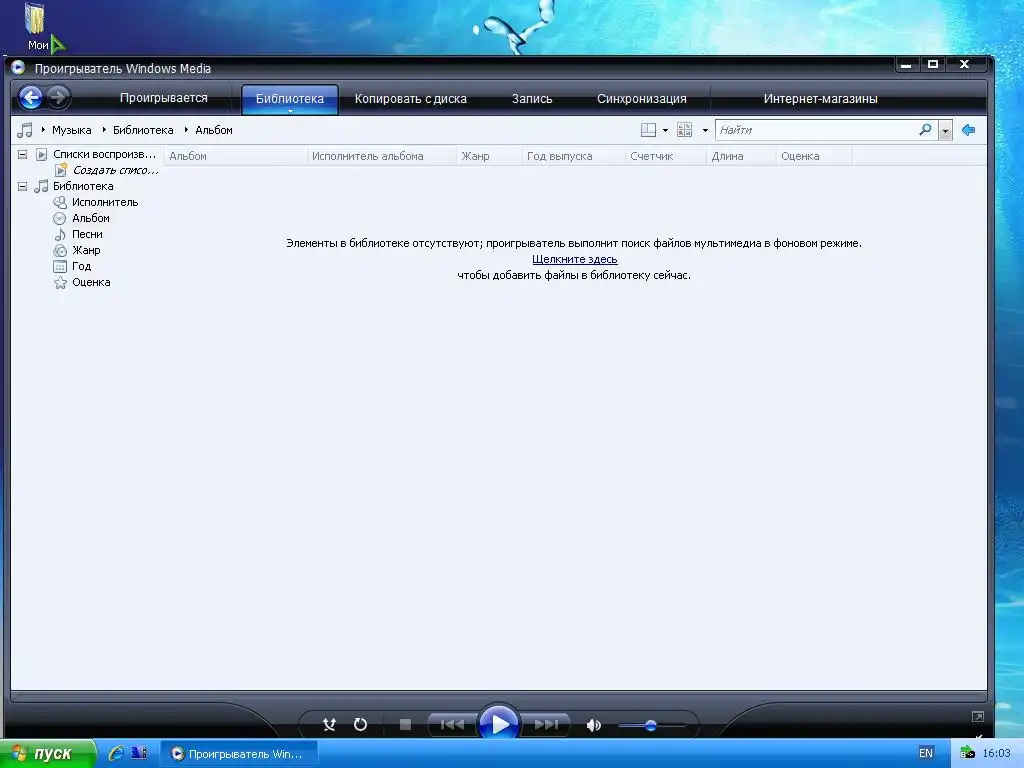Click the EN language indicator
This screenshot has height=768, width=1024.
925,753
